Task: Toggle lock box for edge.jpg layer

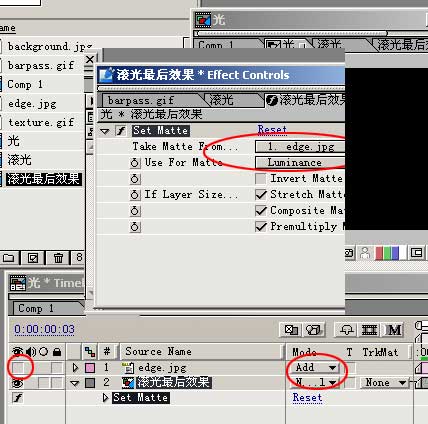Action: point(57,368)
